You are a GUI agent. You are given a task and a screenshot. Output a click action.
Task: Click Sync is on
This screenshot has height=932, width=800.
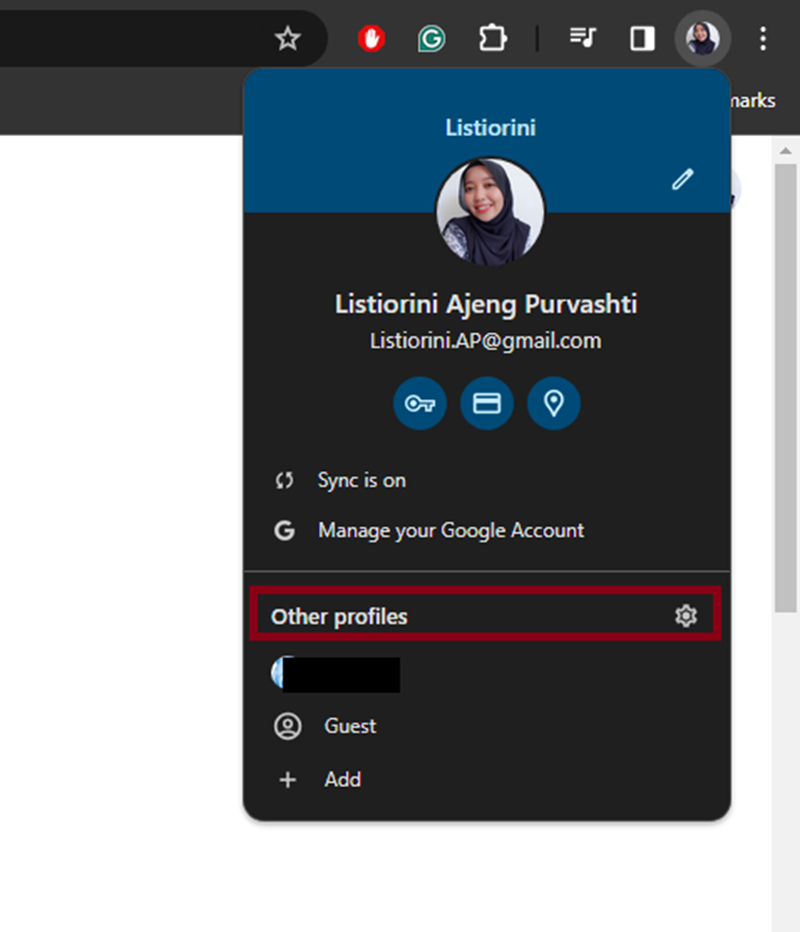point(361,480)
